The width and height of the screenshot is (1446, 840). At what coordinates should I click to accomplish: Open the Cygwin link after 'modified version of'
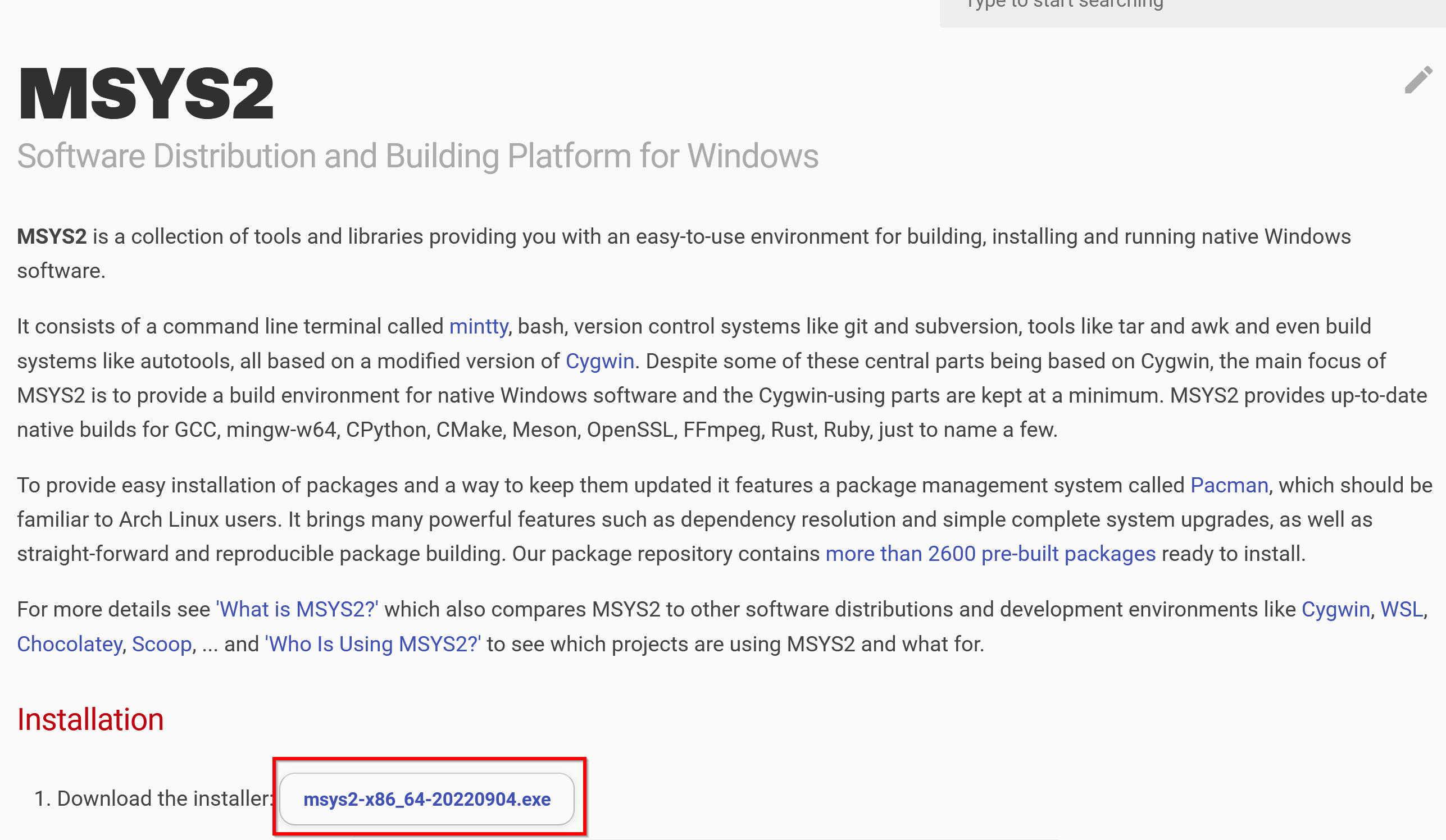coord(599,361)
